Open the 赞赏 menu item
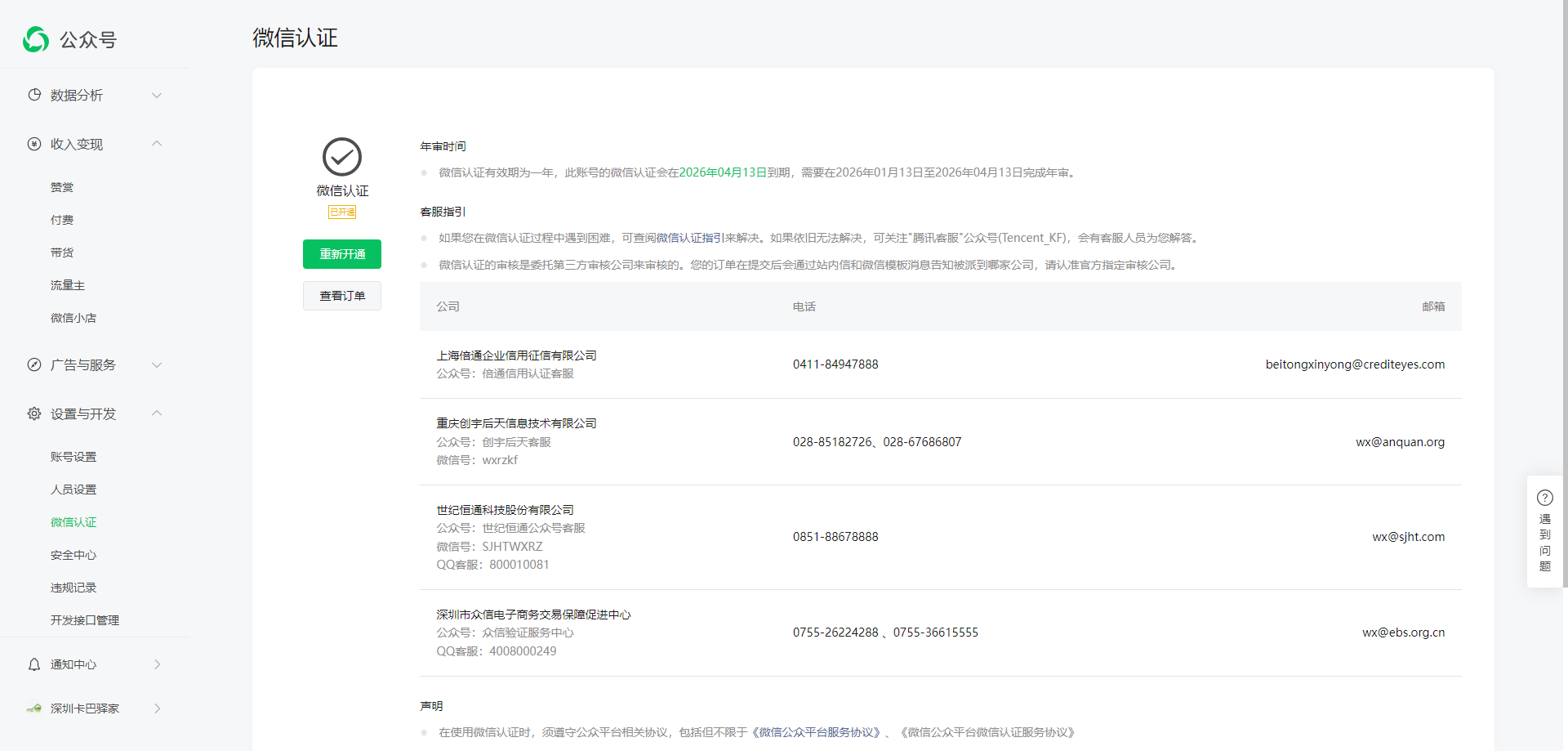The height and width of the screenshot is (751, 1568). tap(62, 187)
